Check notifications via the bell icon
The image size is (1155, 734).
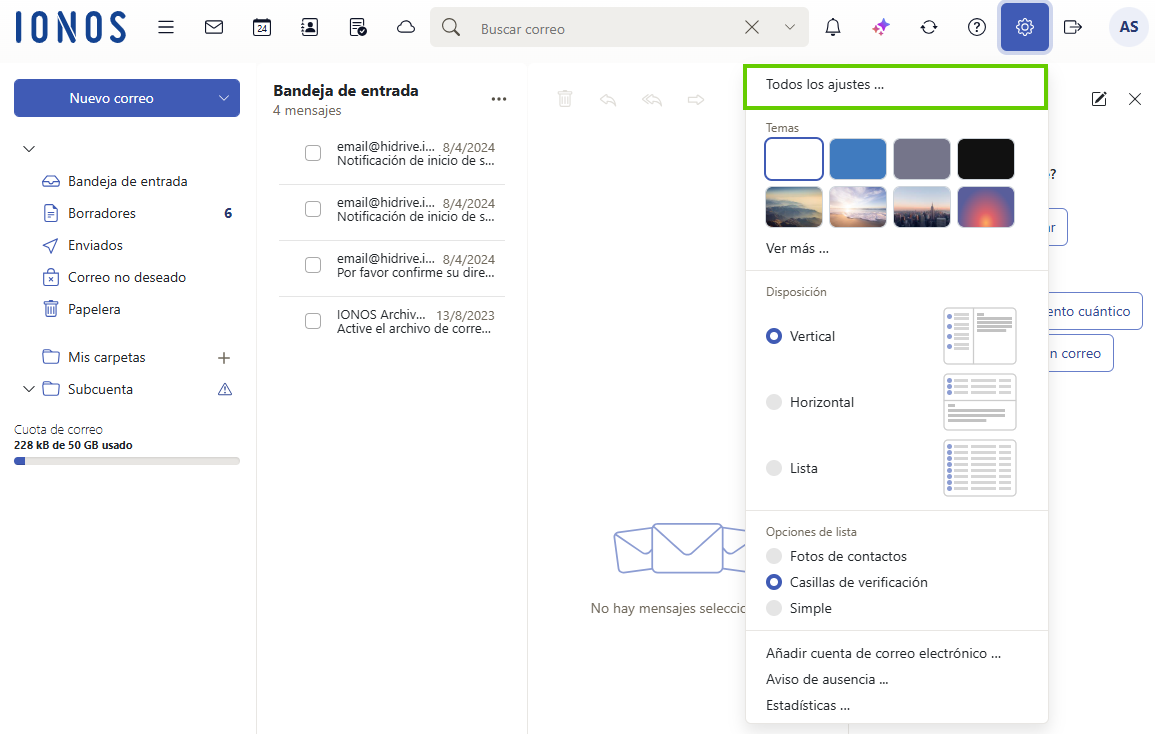coord(832,27)
